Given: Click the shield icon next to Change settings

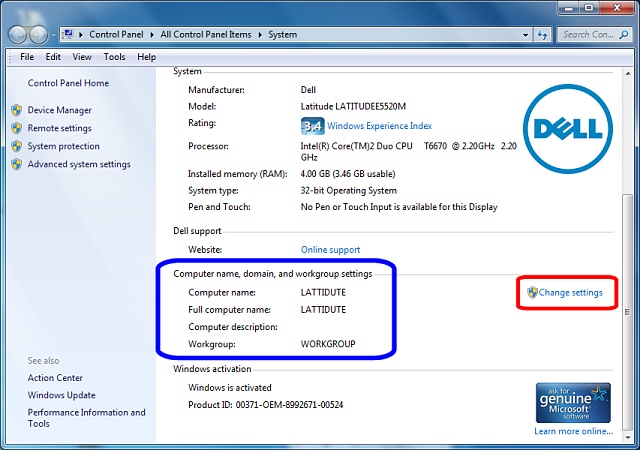Looking at the screenshot, I should click(532, 292).
